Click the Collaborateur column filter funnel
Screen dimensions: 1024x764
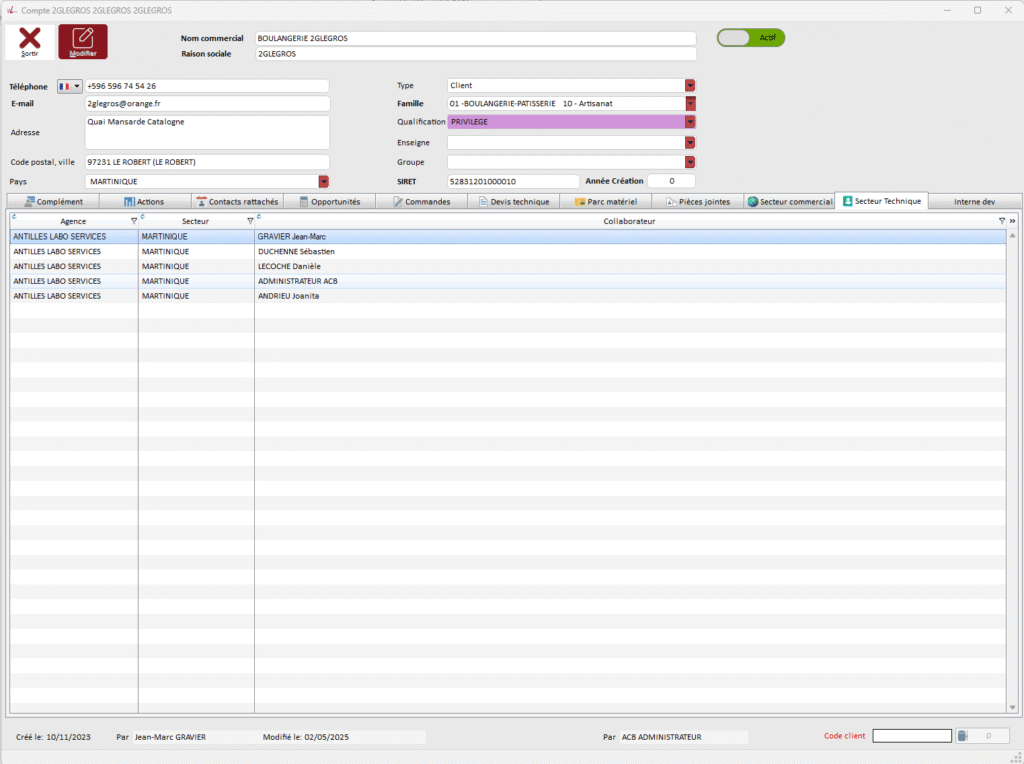tap(1002, 220)
